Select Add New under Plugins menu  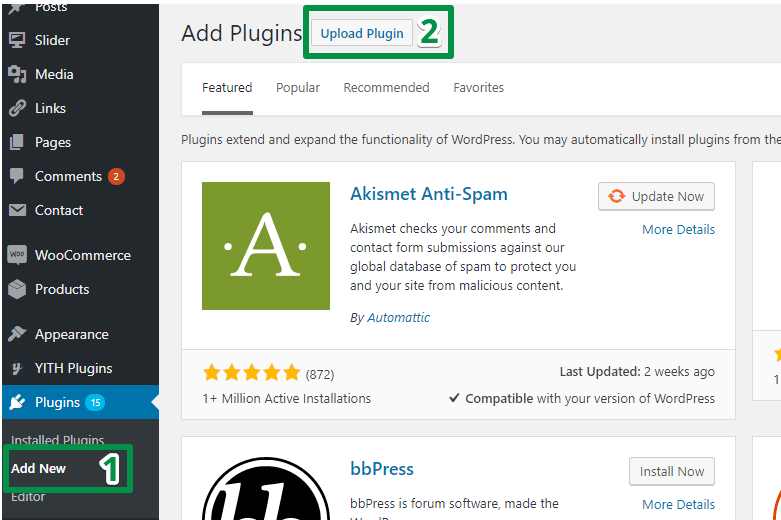[x=39, y=468]
